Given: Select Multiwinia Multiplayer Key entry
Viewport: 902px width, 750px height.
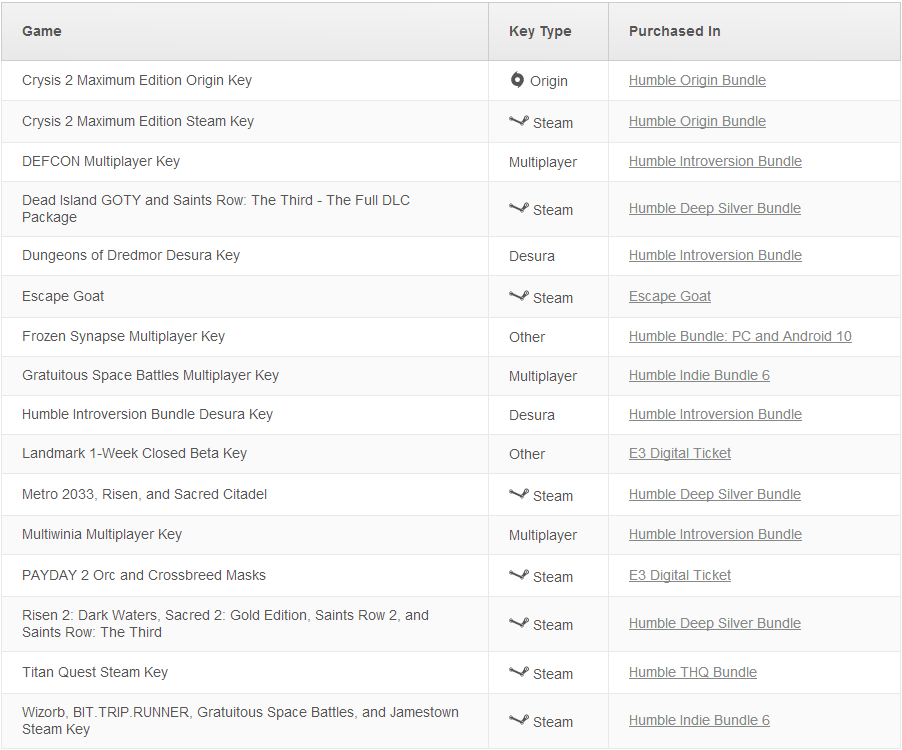Looking at the screenshot, I should [102, 534].
